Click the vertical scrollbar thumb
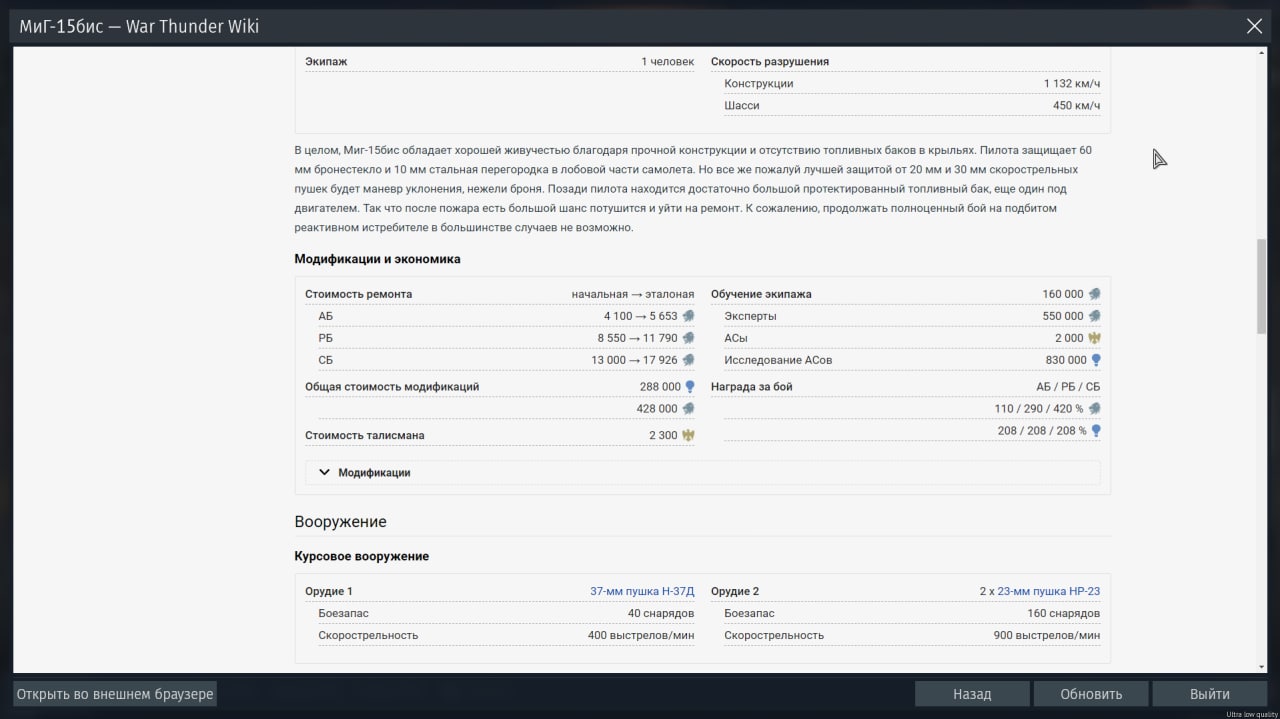Viewport: 1280px width, 719px height. click(x=1262, y=286)
